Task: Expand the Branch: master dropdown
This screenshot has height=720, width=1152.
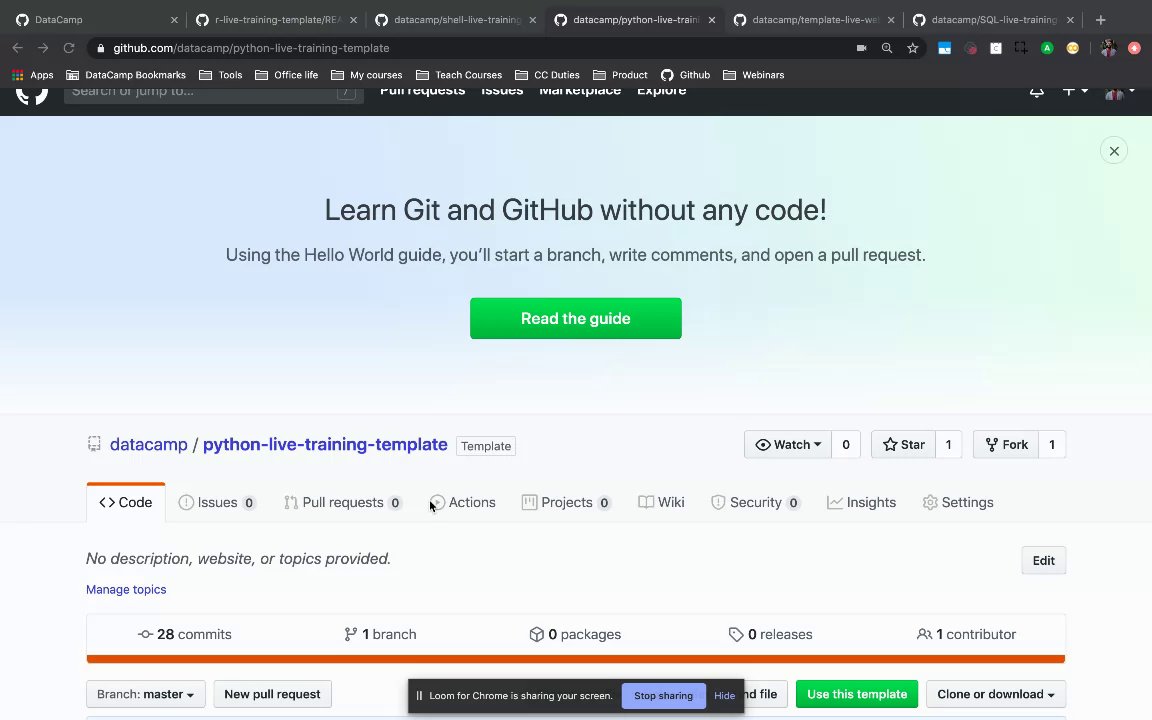Action: (x=145, y=694)
